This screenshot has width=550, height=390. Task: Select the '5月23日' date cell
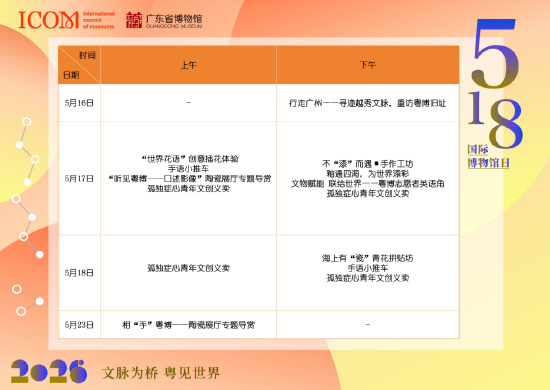(79, 325)
